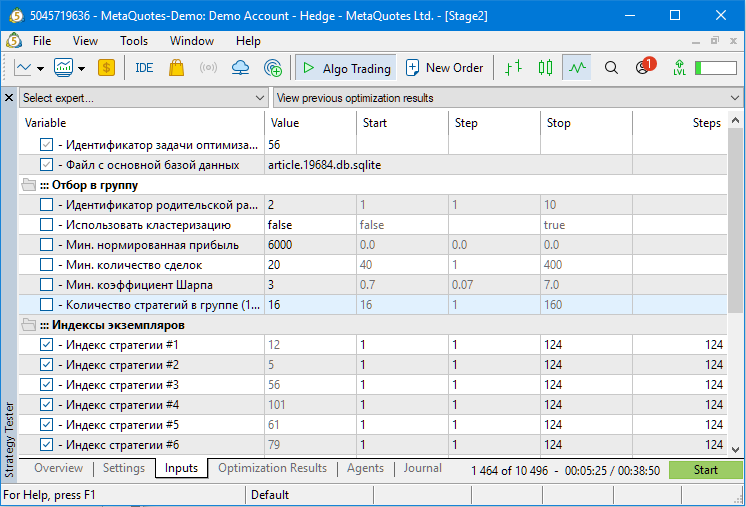Close the Strategy Tester panel
This screenshot has width=746, height=507.
click(x=9, y=98)
